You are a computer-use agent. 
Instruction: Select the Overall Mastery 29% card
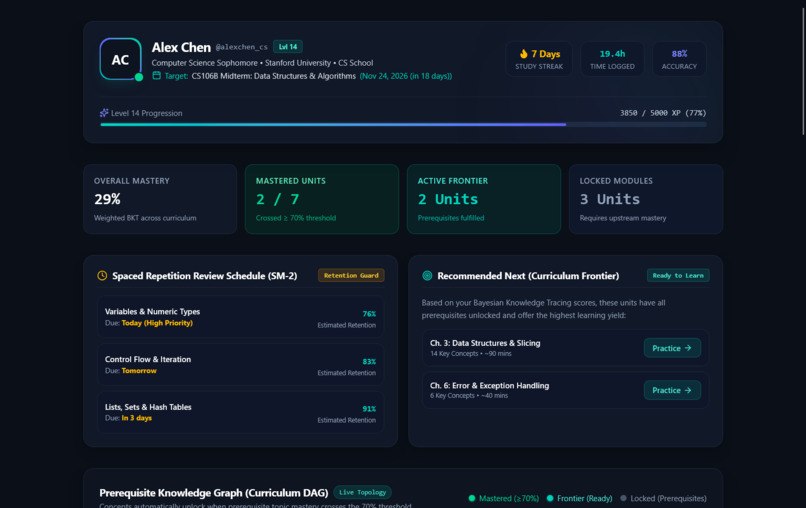[x=160, y=199]
